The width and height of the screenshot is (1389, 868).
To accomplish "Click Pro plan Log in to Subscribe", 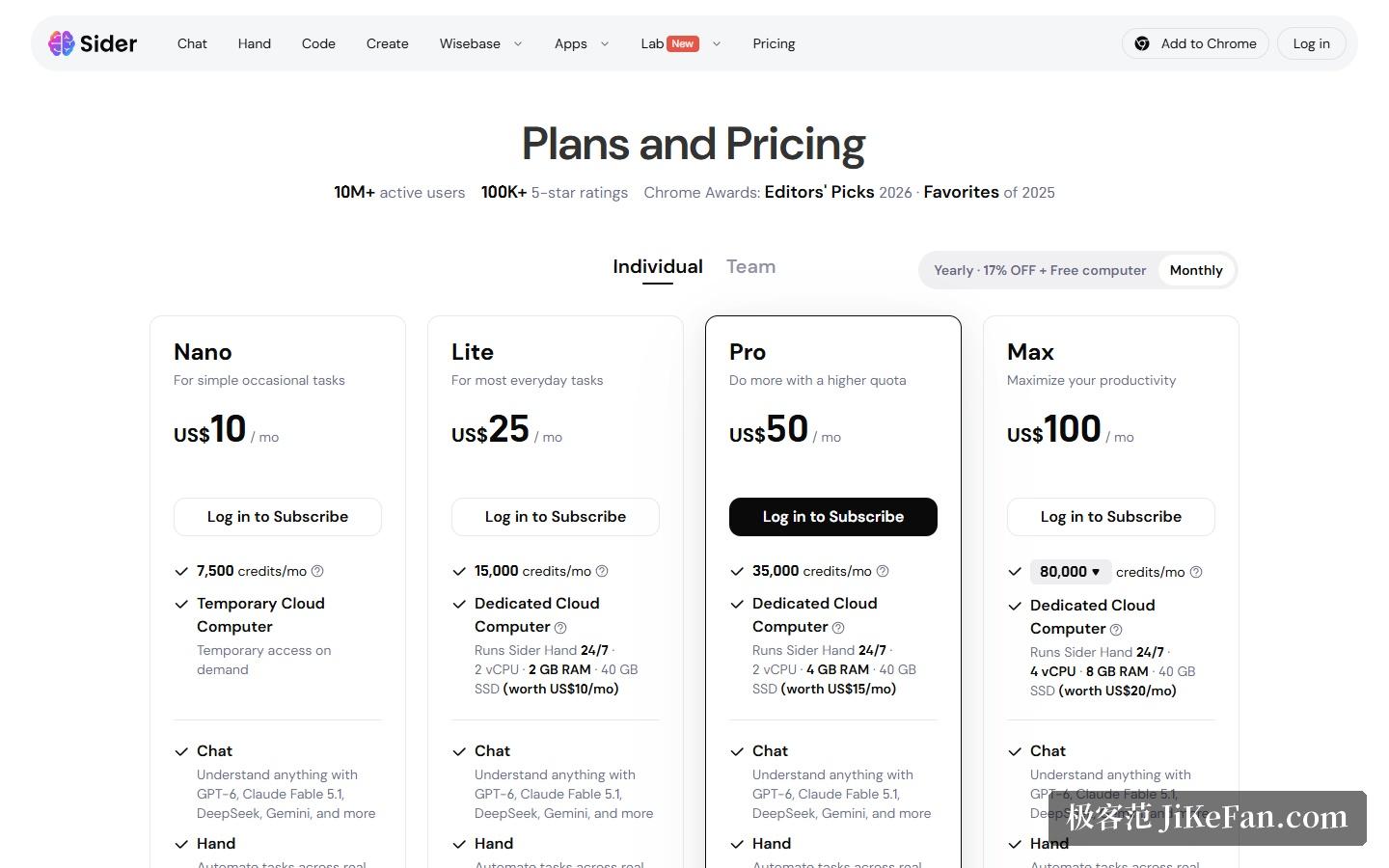I will click(x=833, y=517).
